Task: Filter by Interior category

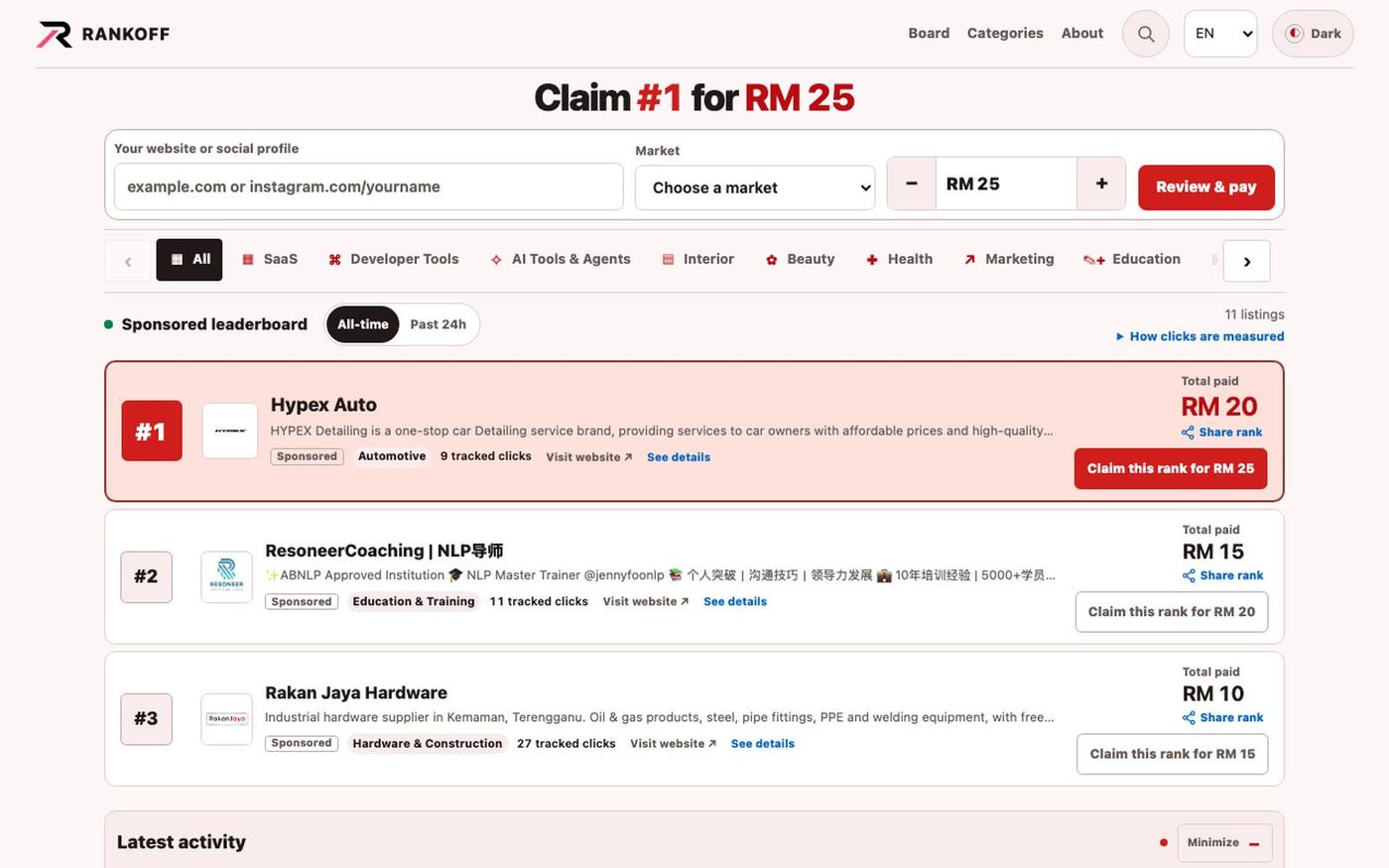Action: coord(698,259)
